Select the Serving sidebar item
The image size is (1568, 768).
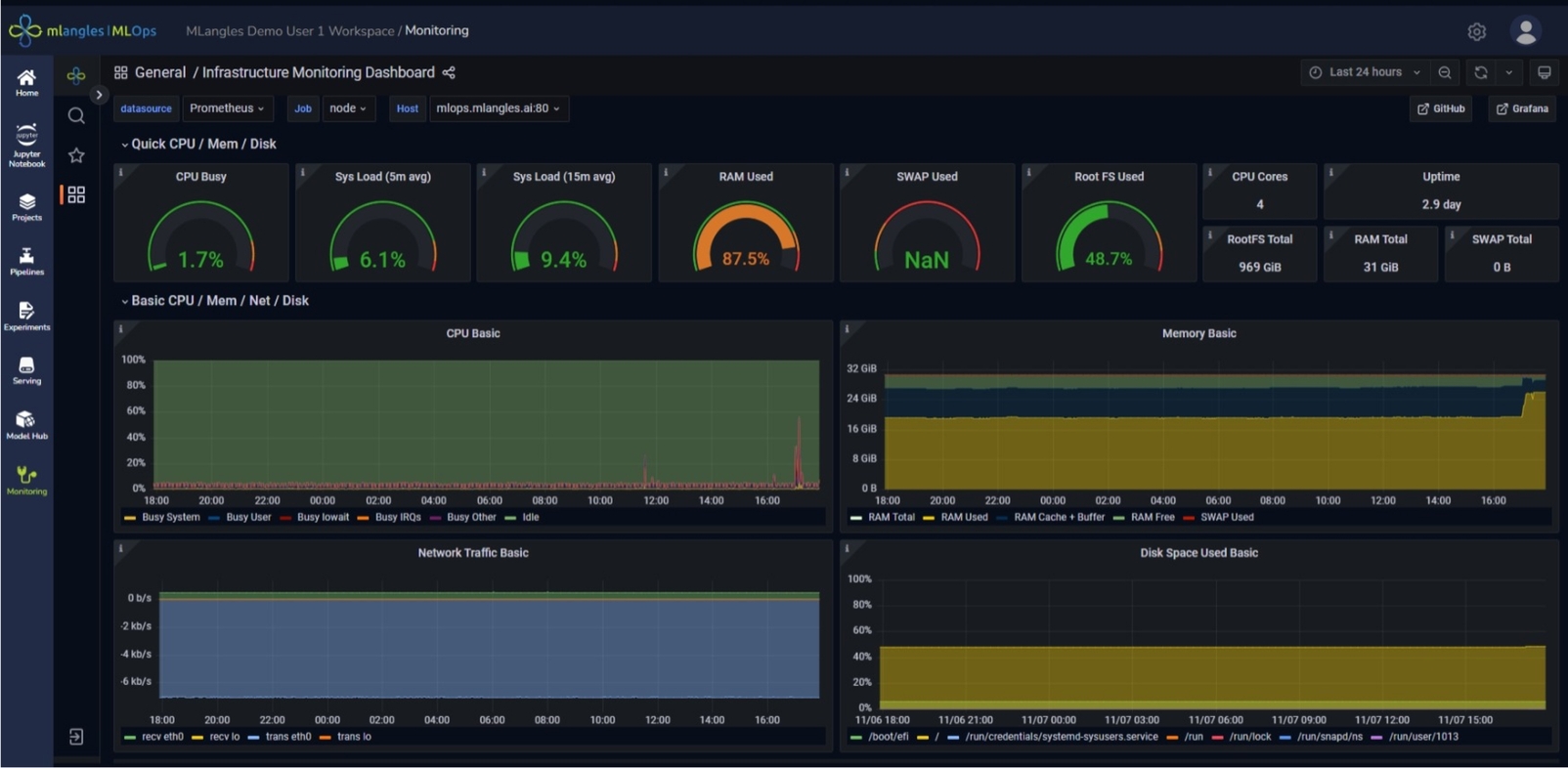[x=26, y=370]
